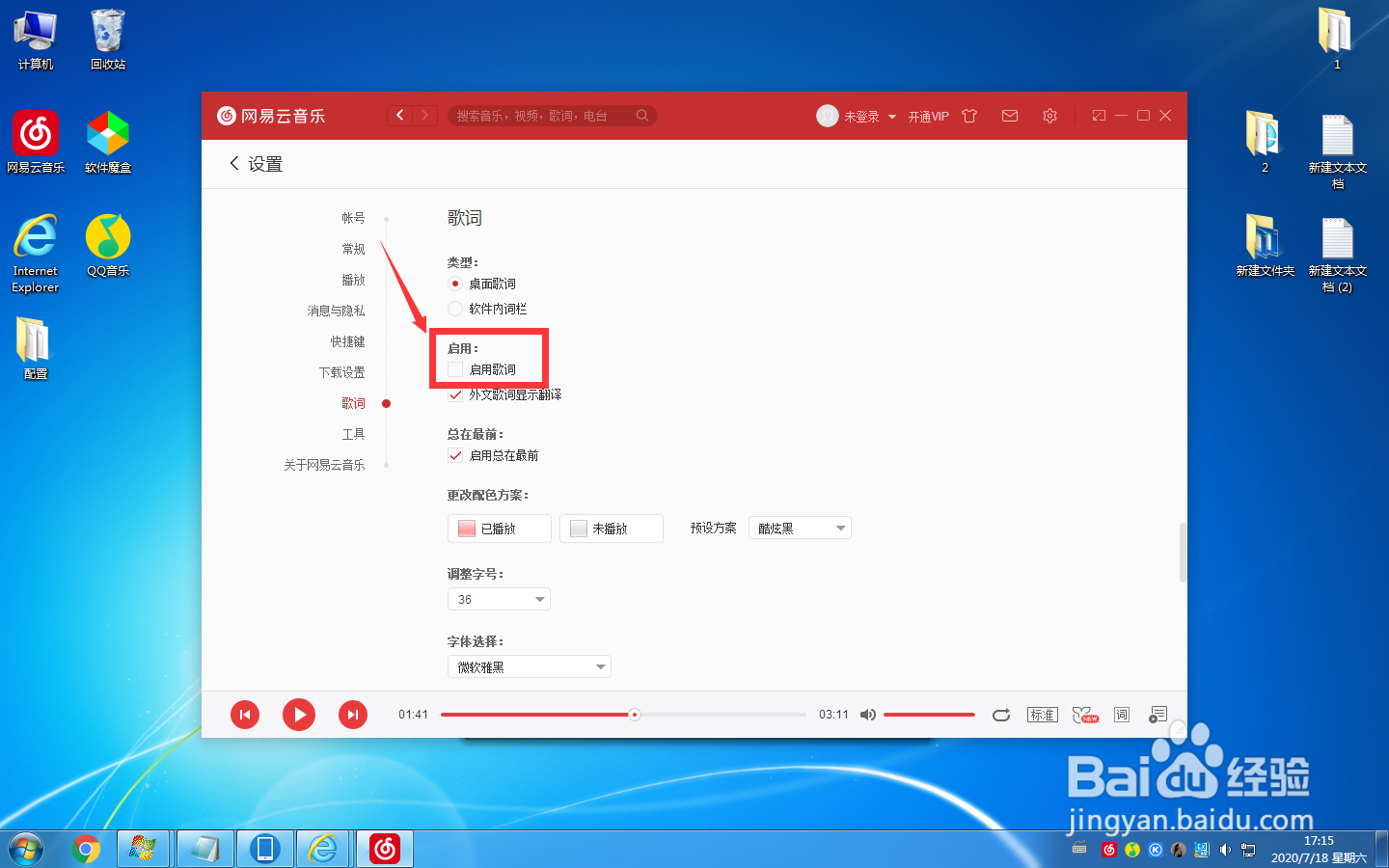Open 计算机 desktop icon
The width and height of the screenshot is (1389, 868).
pyautogui.click(x=36, y=40)
